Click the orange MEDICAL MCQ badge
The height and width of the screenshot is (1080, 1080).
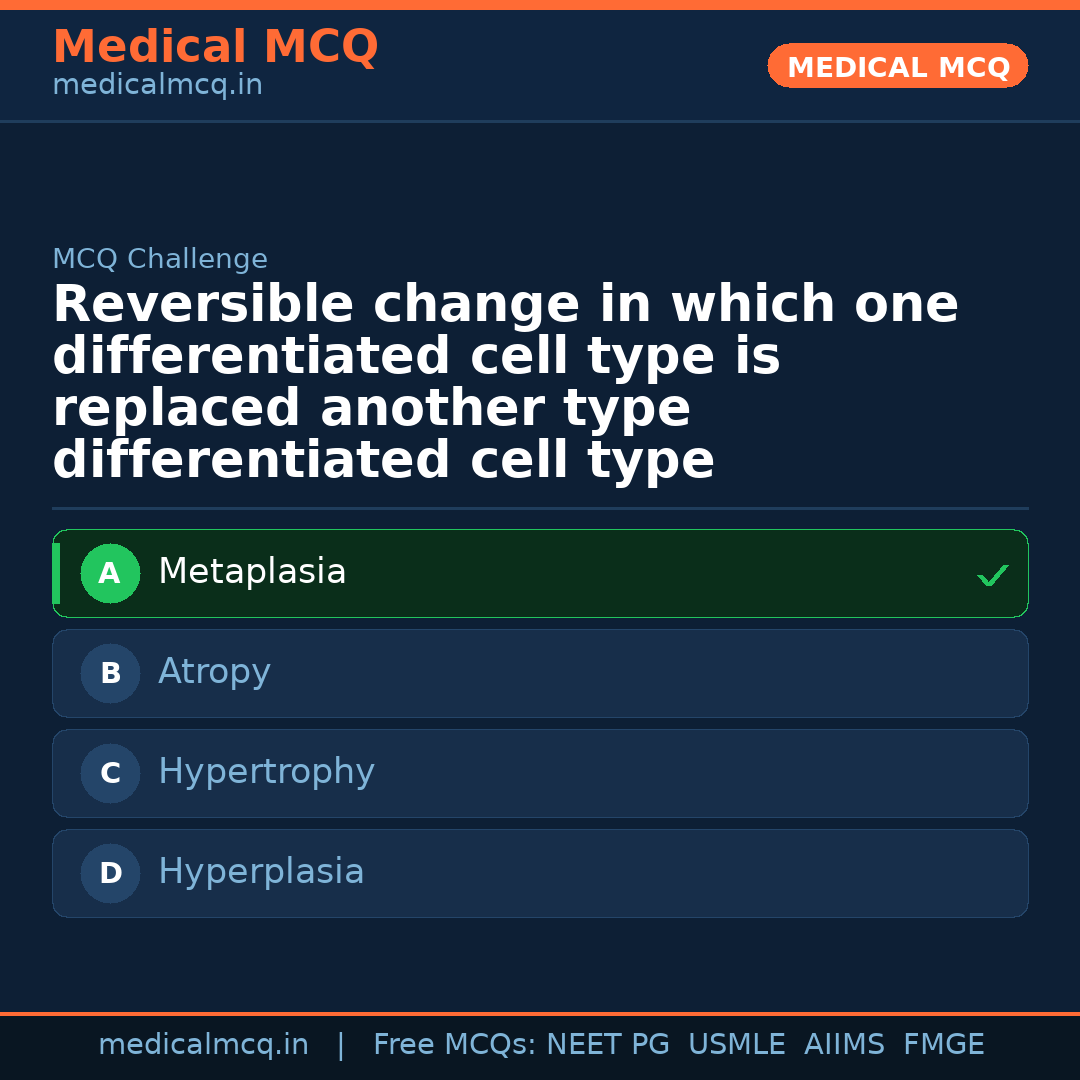(897, 66)
